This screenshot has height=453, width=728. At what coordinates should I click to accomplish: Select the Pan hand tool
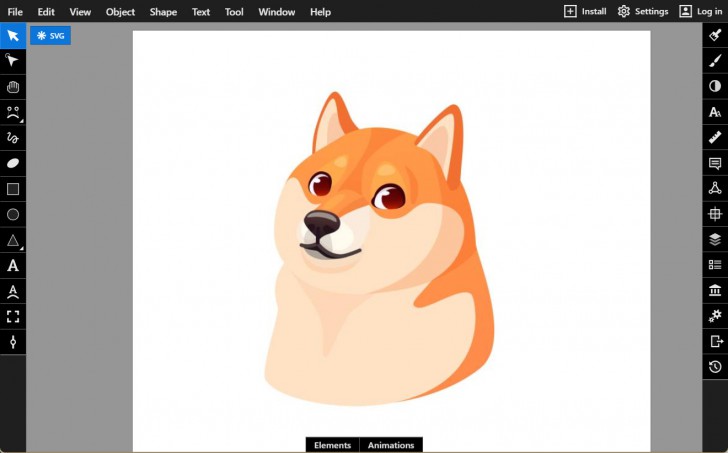point(13,87)
